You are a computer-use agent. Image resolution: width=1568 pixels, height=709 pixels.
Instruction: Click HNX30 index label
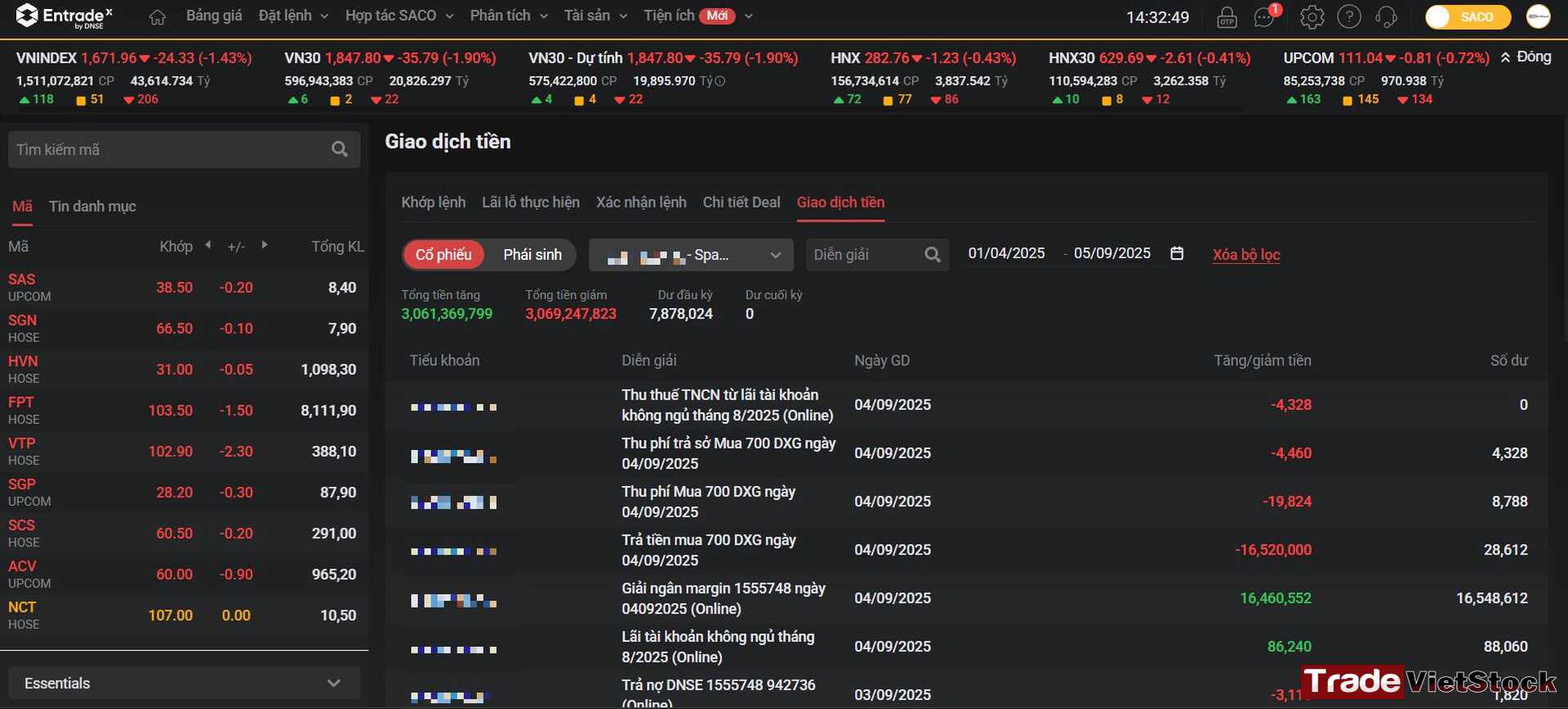[x=1071, y=58]
